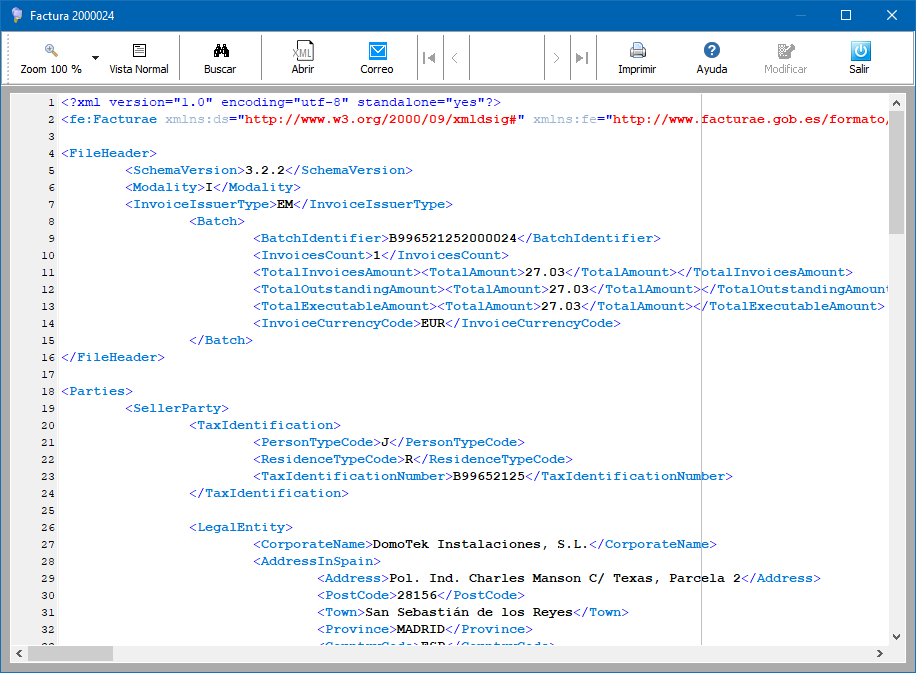Click the Province value MADRID
The image size is (916, 673).
click(421, 629)
